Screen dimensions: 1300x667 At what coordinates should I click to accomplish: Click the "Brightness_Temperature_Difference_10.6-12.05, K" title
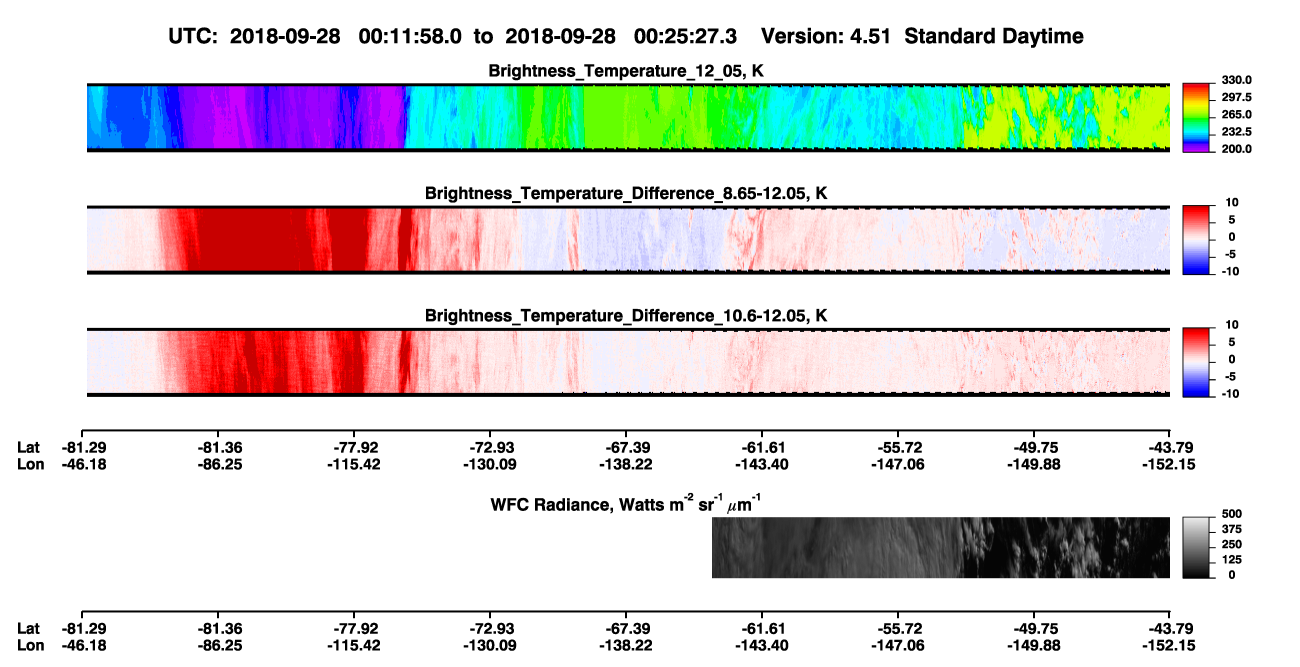tap(627, 316)
